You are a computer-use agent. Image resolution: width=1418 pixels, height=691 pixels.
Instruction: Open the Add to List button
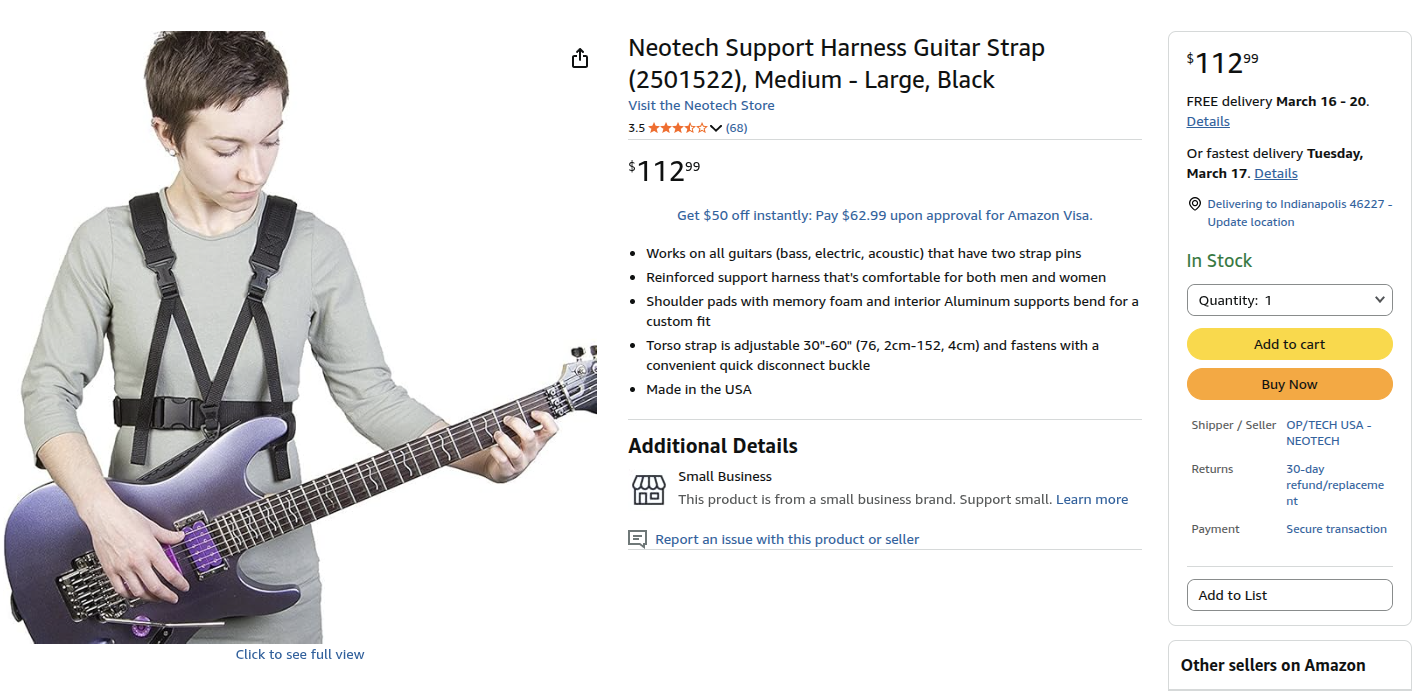pos(1289,595)
